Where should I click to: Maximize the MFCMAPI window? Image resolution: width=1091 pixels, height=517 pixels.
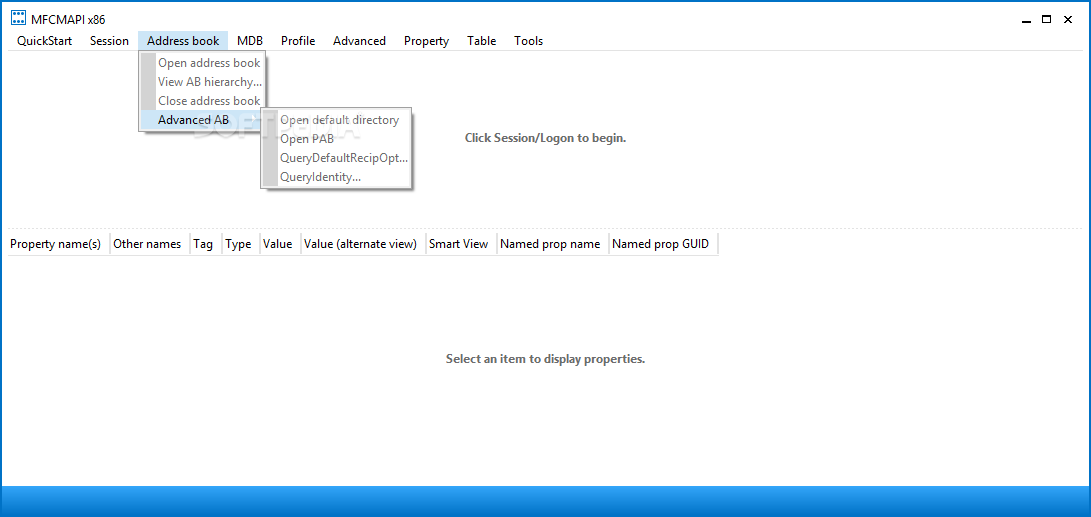pyautogui.click(x=1046, y=20)
